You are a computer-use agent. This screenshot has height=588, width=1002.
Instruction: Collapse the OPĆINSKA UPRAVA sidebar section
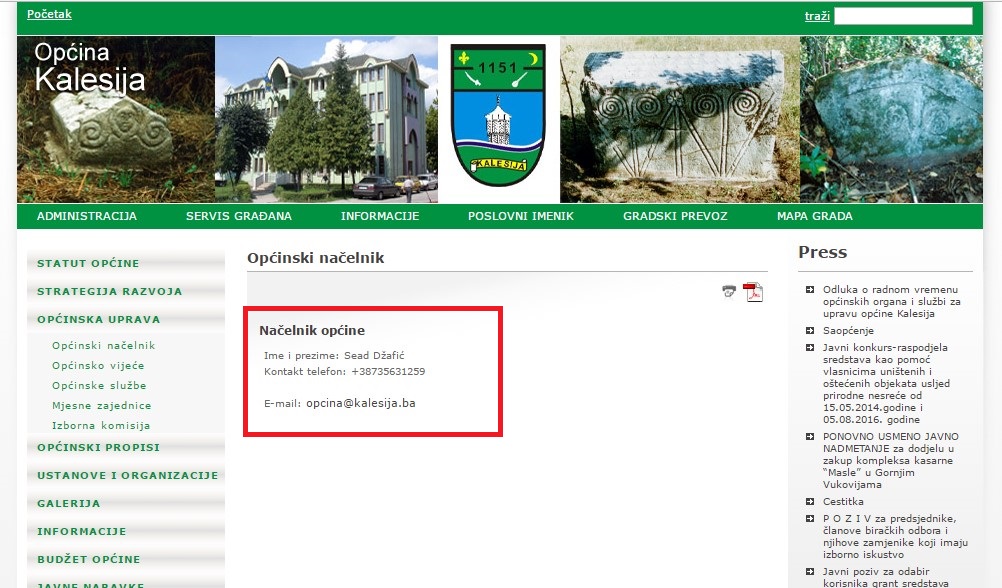pyautogui.click(x=98, y=320)
